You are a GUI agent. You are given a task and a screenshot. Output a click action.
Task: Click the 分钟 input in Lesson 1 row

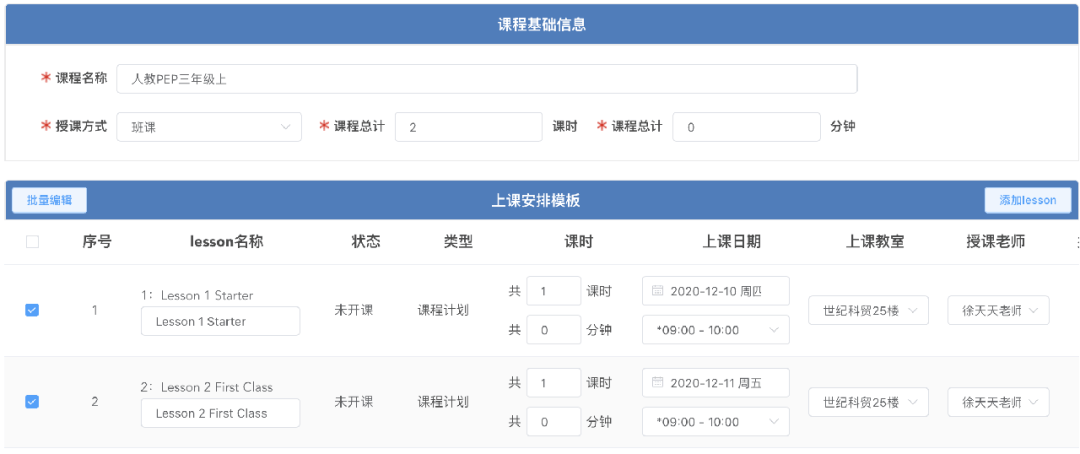point(554,330)
